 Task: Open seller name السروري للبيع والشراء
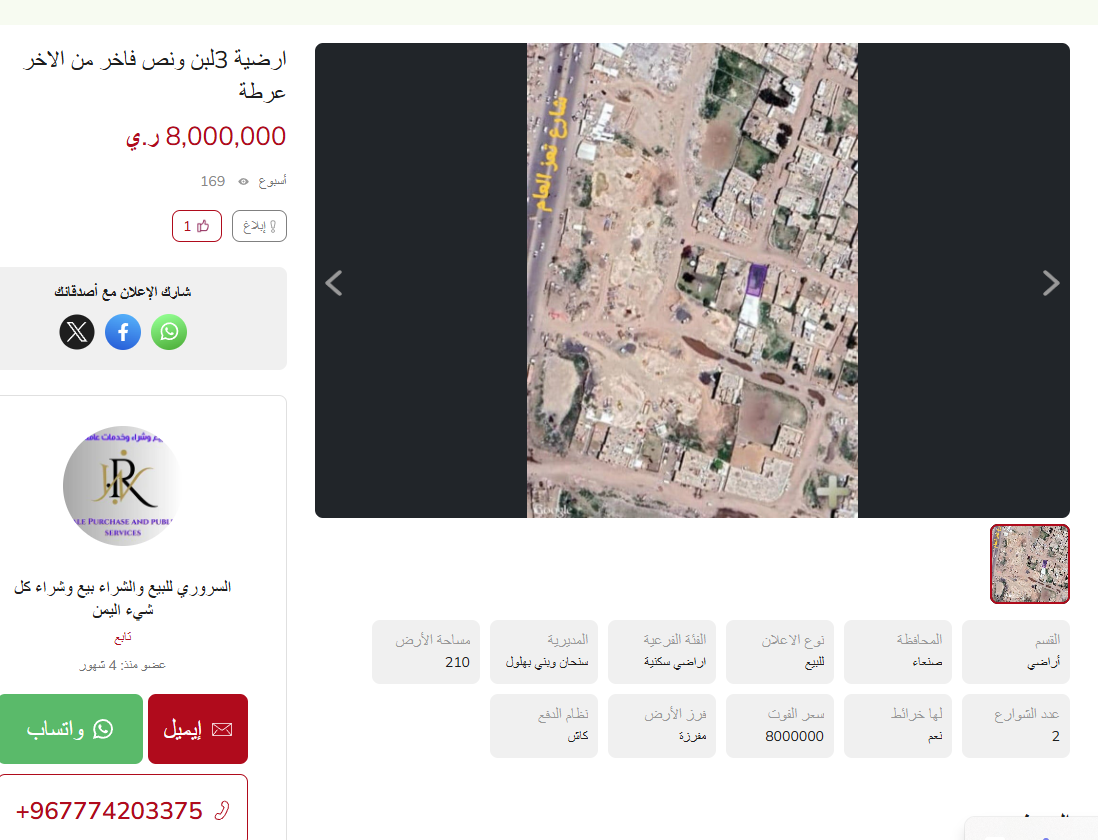coord(123,598)
